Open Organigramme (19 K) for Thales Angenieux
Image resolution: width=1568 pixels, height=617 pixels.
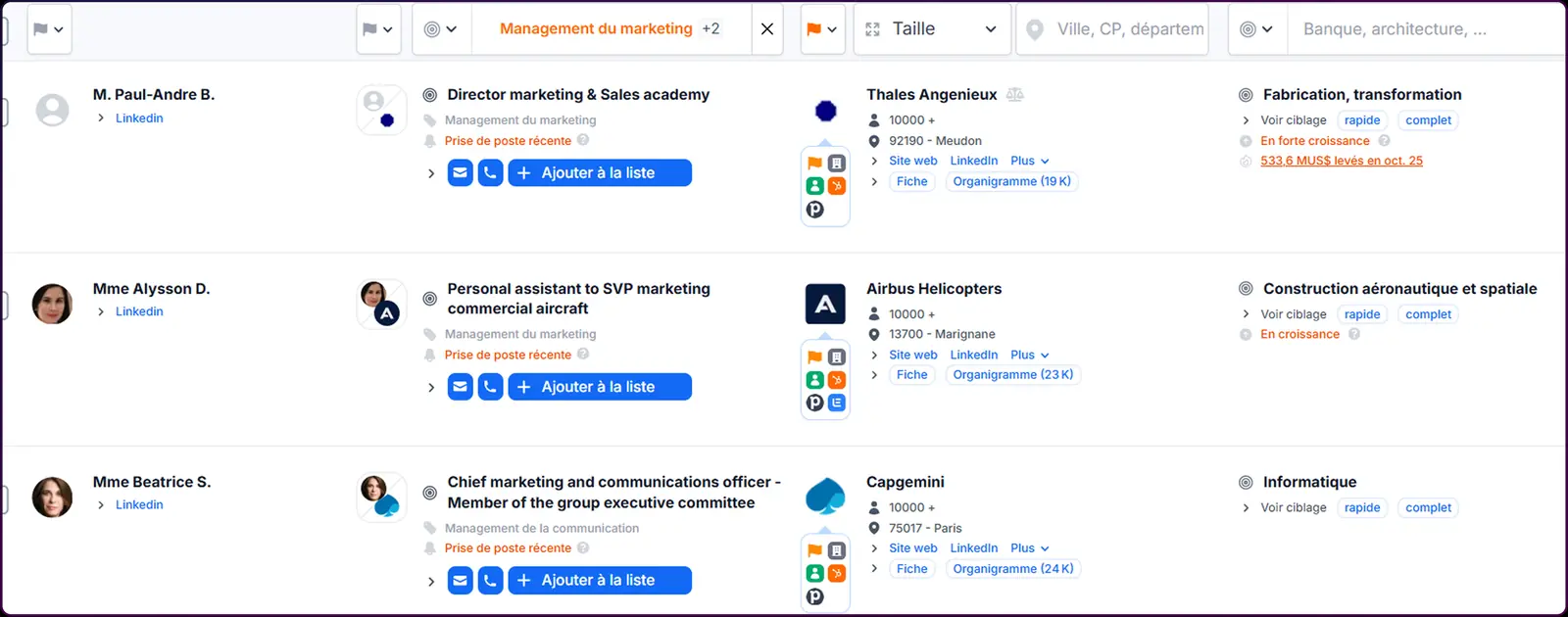tap(1011, 182)
